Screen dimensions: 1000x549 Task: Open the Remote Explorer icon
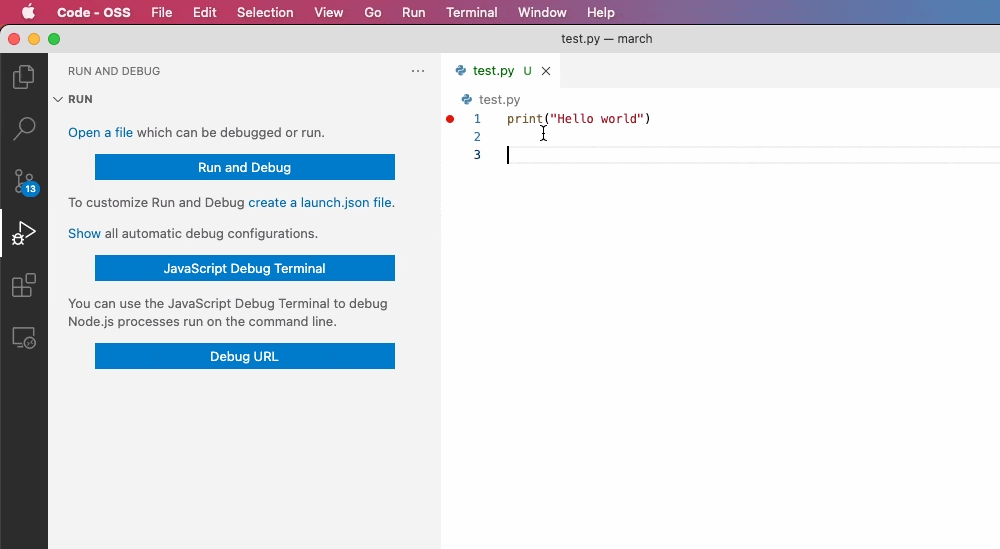[24, 338]
